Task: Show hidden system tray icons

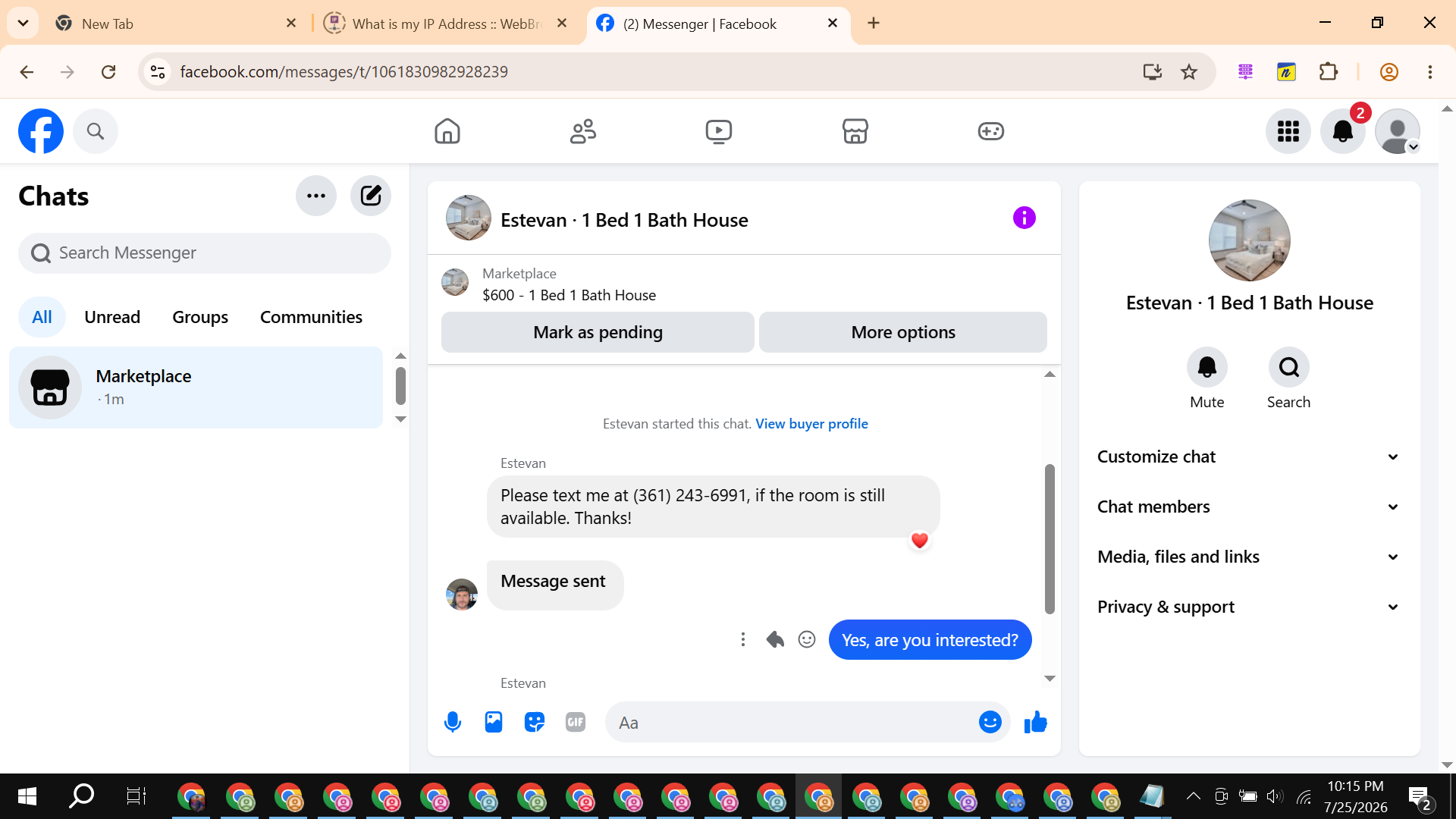Action: (x=1193, y=796)
